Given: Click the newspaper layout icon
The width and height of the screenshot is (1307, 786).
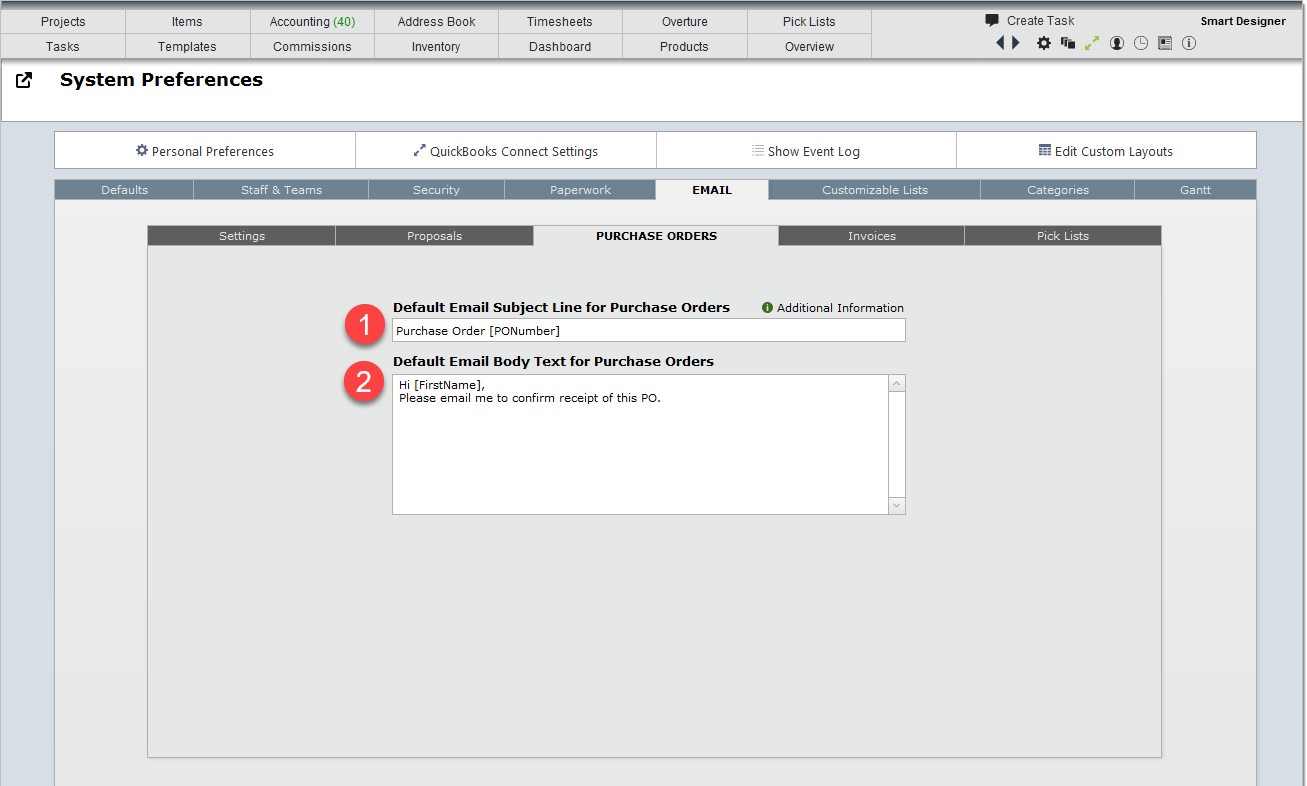Looking at the screenshot, I should (1165, 43).
